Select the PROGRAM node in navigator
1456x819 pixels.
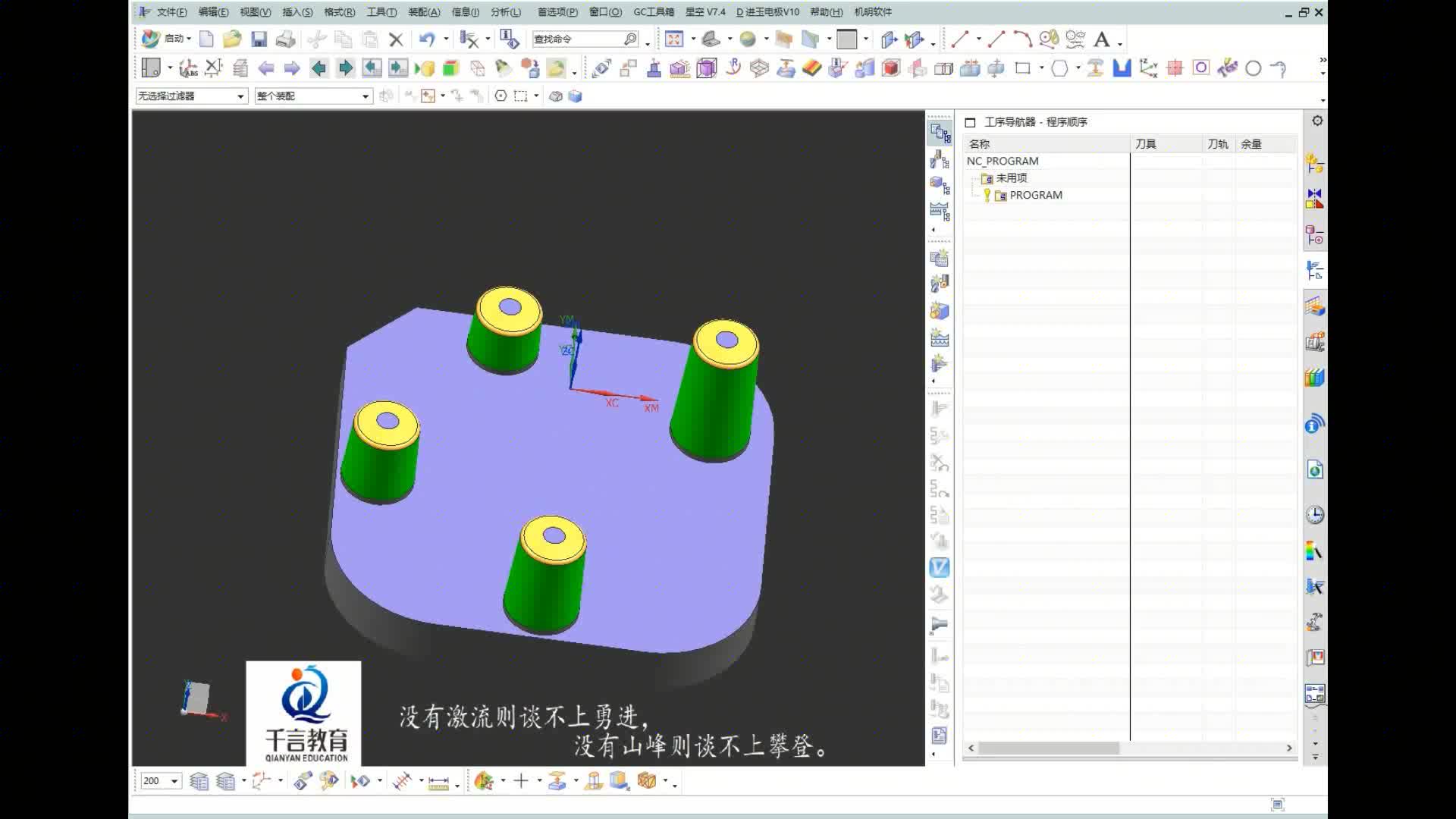1036,196
